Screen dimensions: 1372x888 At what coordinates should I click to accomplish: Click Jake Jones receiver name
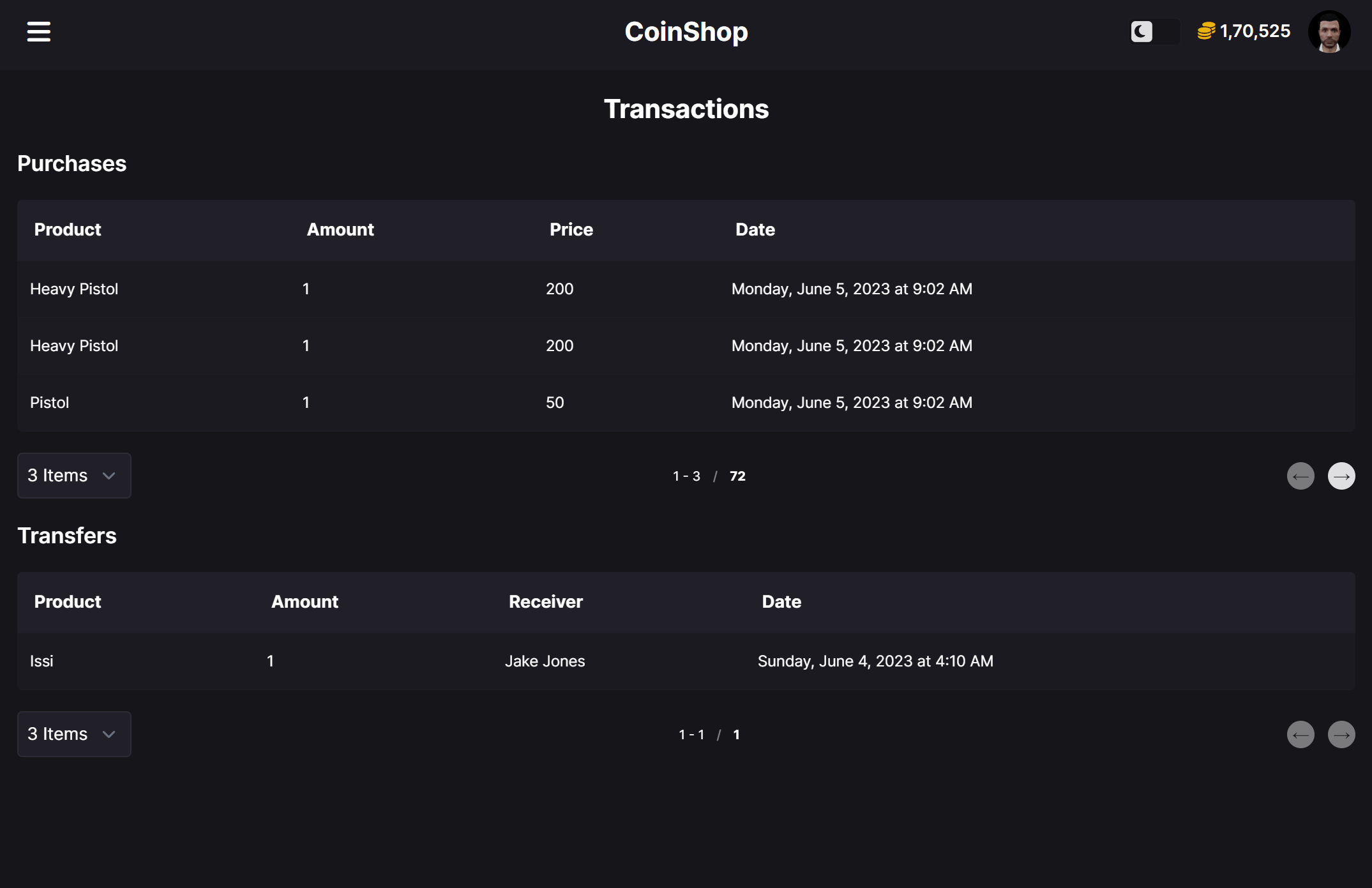[545, 661]
